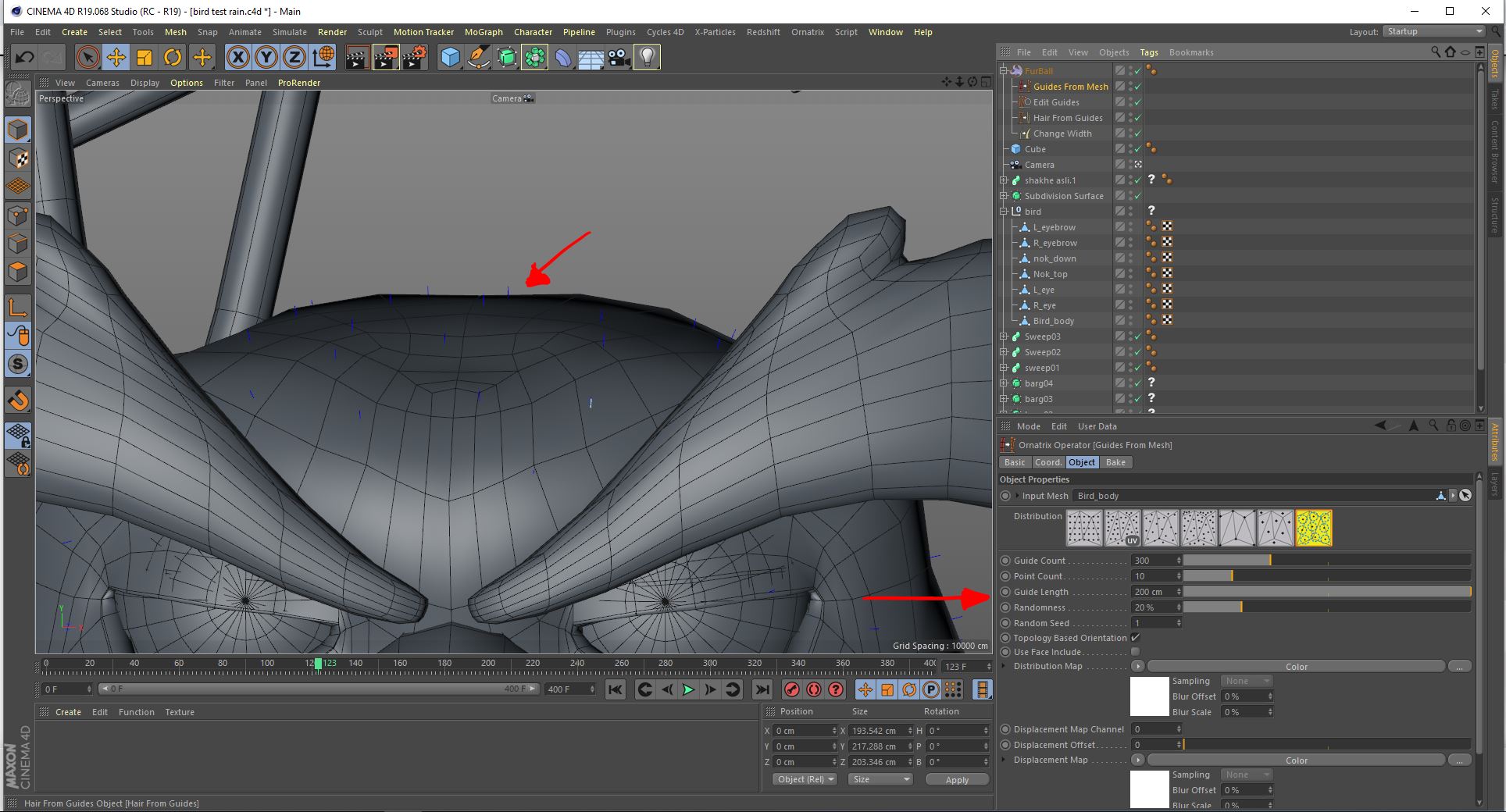The width and height of the screenshot is (1506, 812).
Task: Select the Move tool in the toolbar
Action: (116, 57)
